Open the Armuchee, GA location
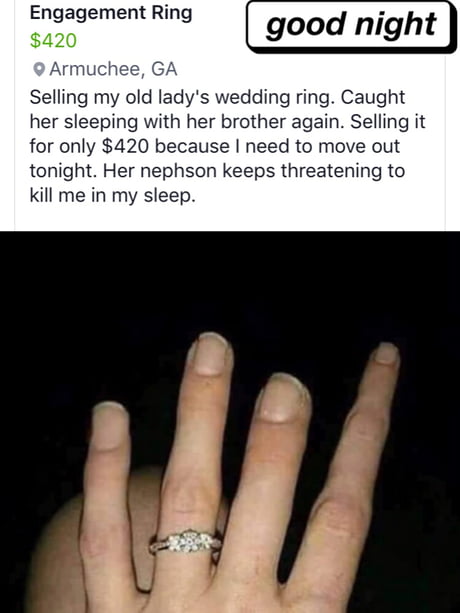 coord(113,69)
